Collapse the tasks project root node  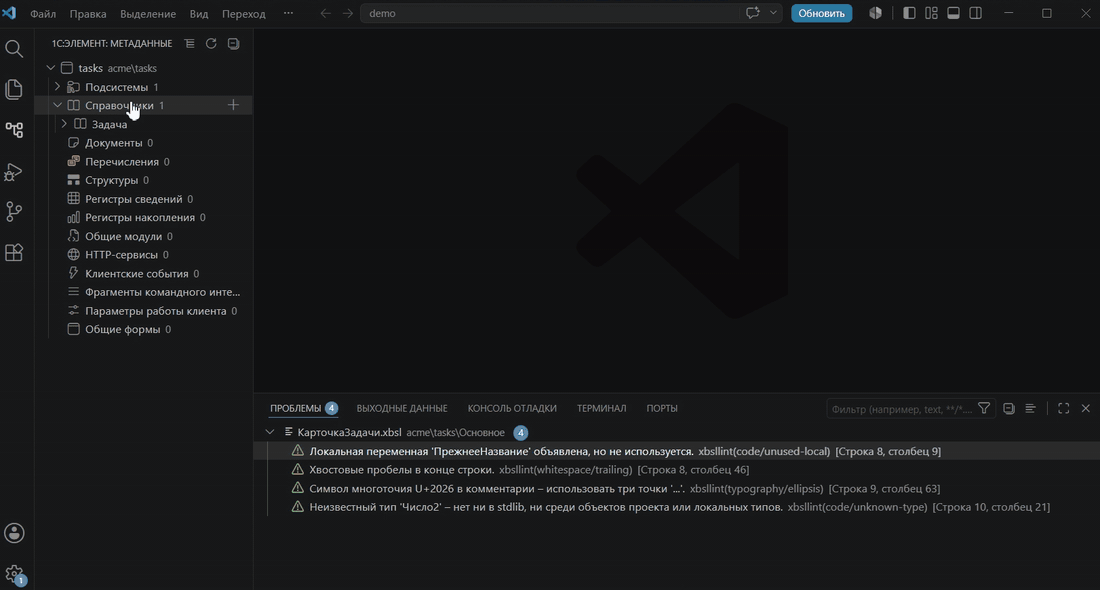(51, 68)
